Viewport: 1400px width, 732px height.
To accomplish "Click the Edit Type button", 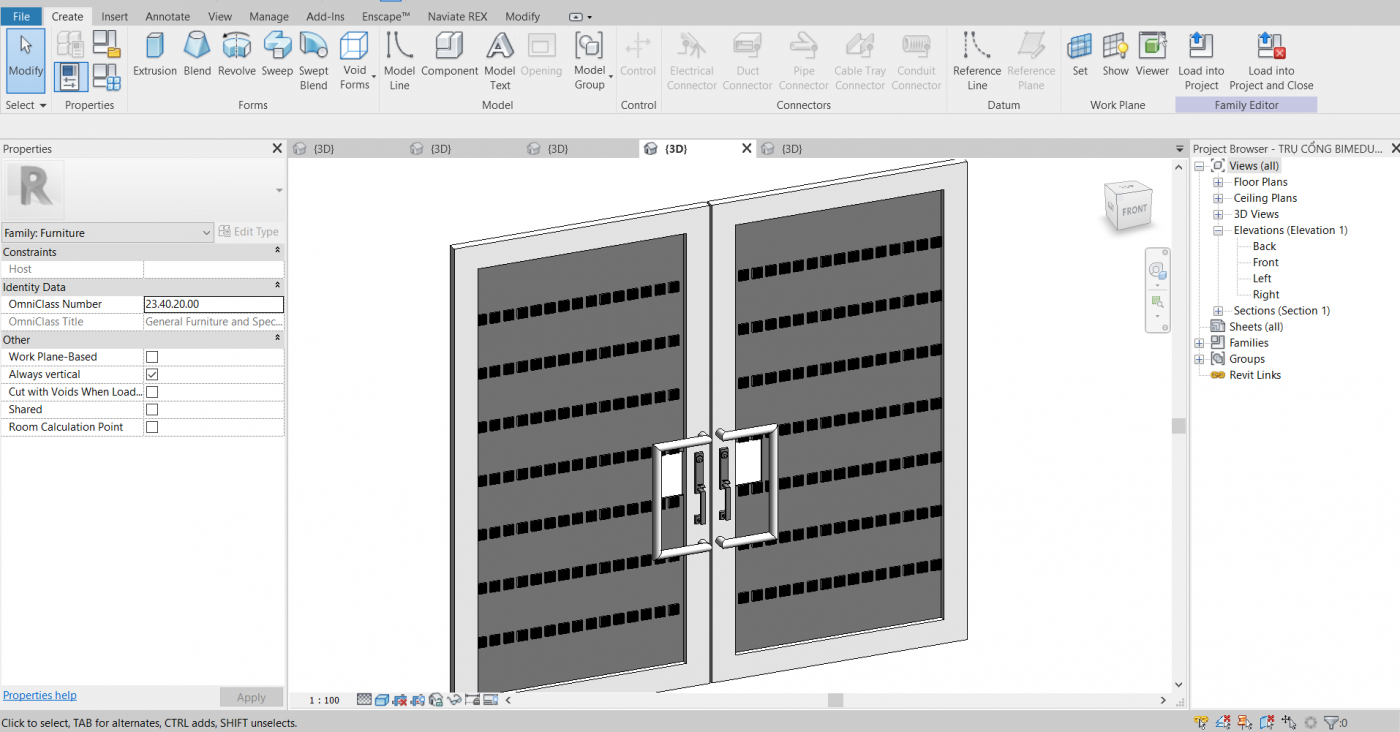I will coord(248,231).
